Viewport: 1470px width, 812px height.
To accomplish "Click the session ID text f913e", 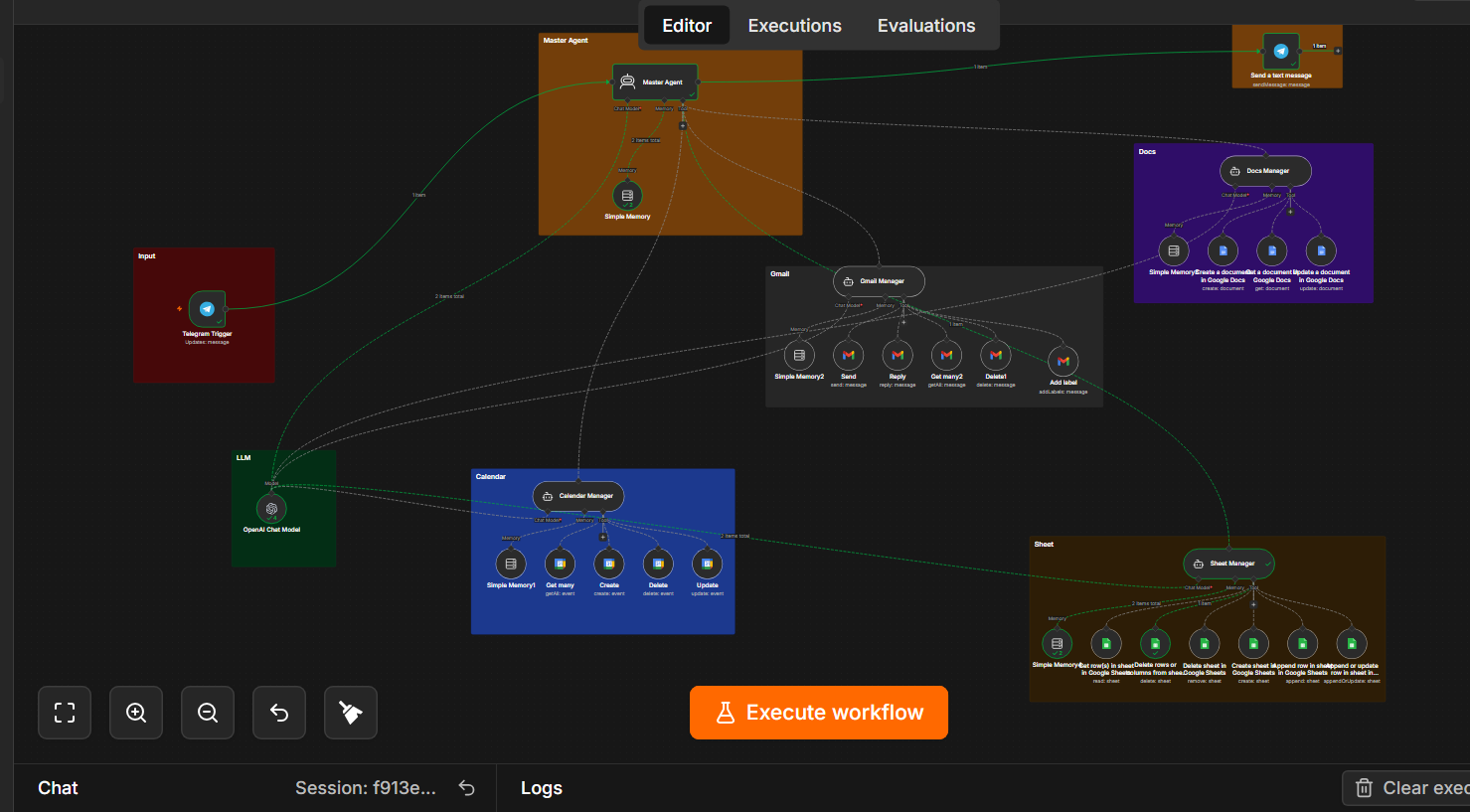I will (x=366, y=788).
